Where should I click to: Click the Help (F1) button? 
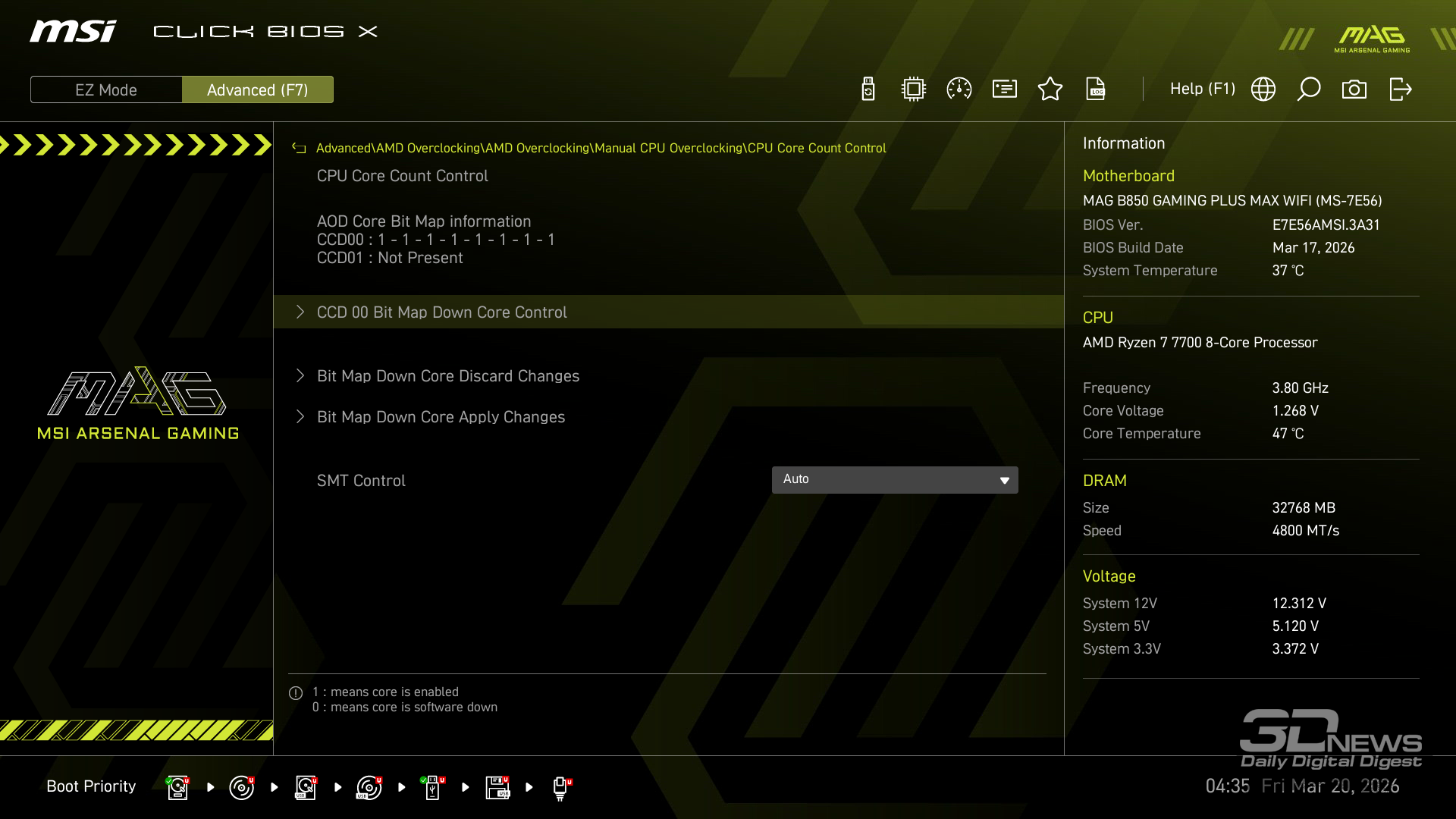[x=1202, y=89]
